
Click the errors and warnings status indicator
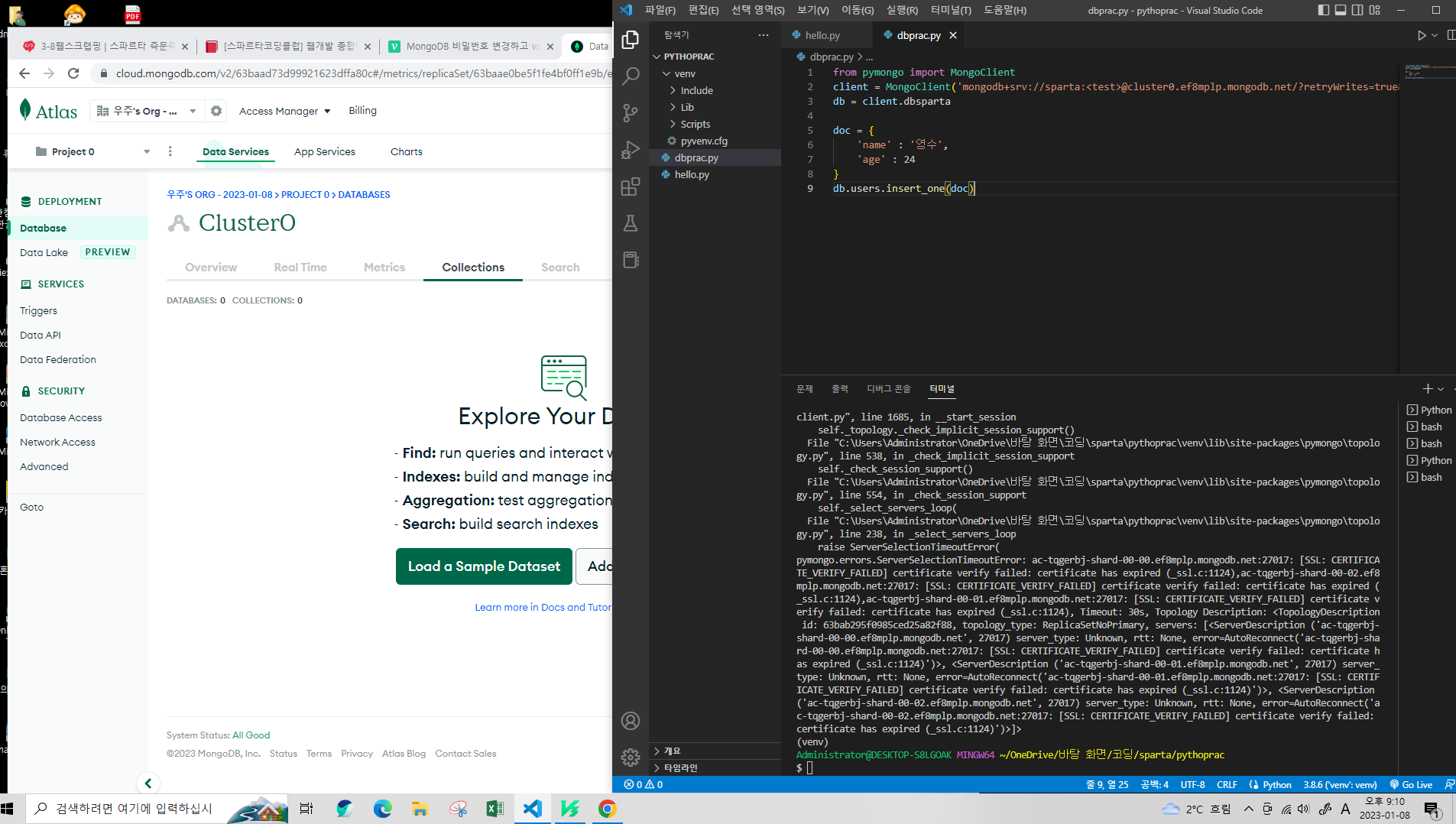tap(644, 784)
